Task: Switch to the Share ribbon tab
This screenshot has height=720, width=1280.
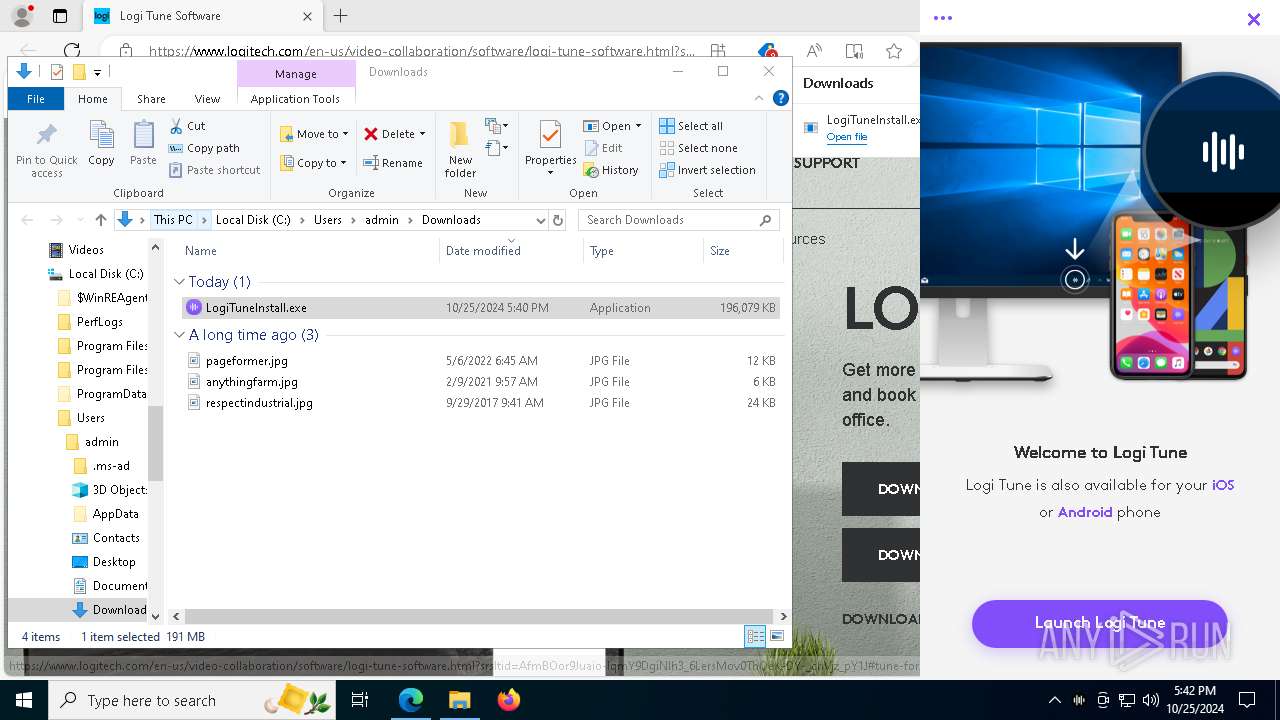Action: pyautogui.click(x=151, y=99)
